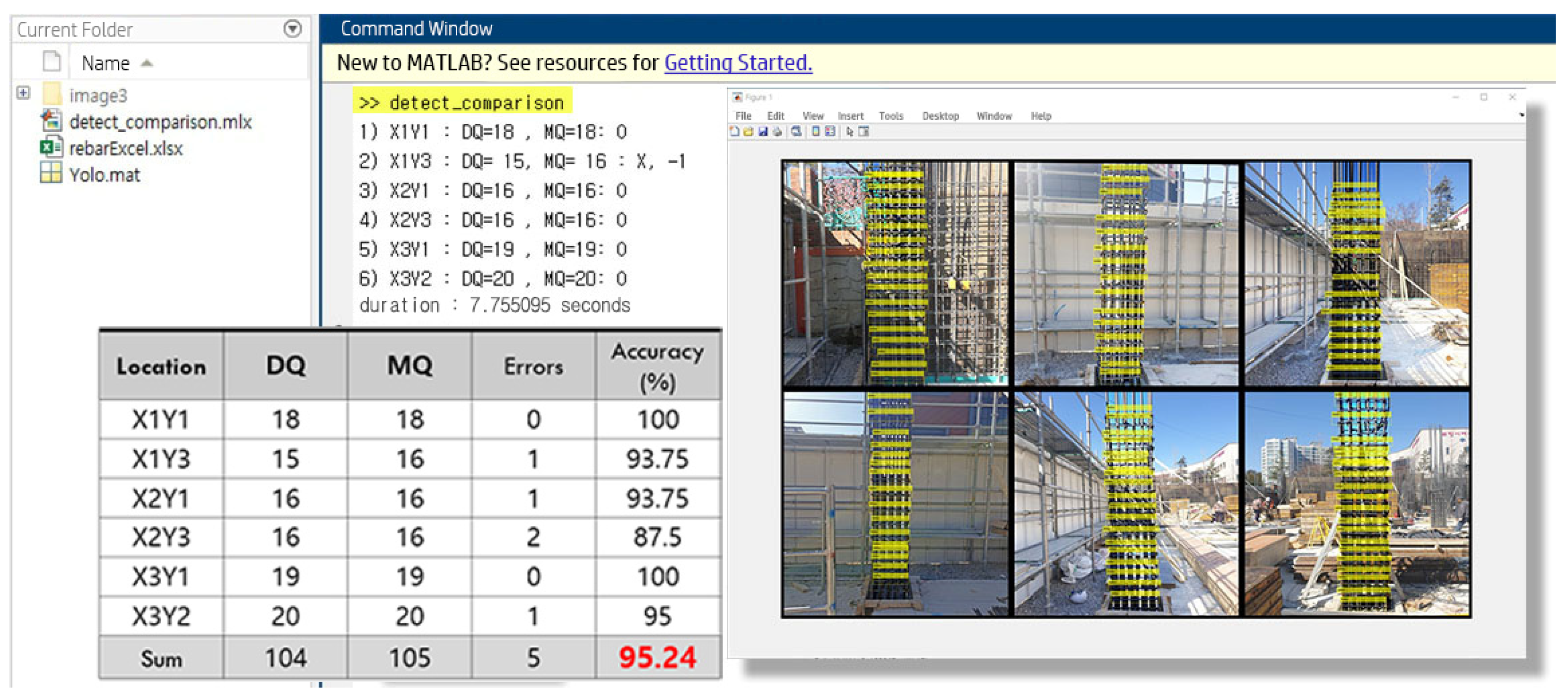1568x698 pixels.
Task: Select the detect_comparison.mlx file
Action: click(160, 122)
